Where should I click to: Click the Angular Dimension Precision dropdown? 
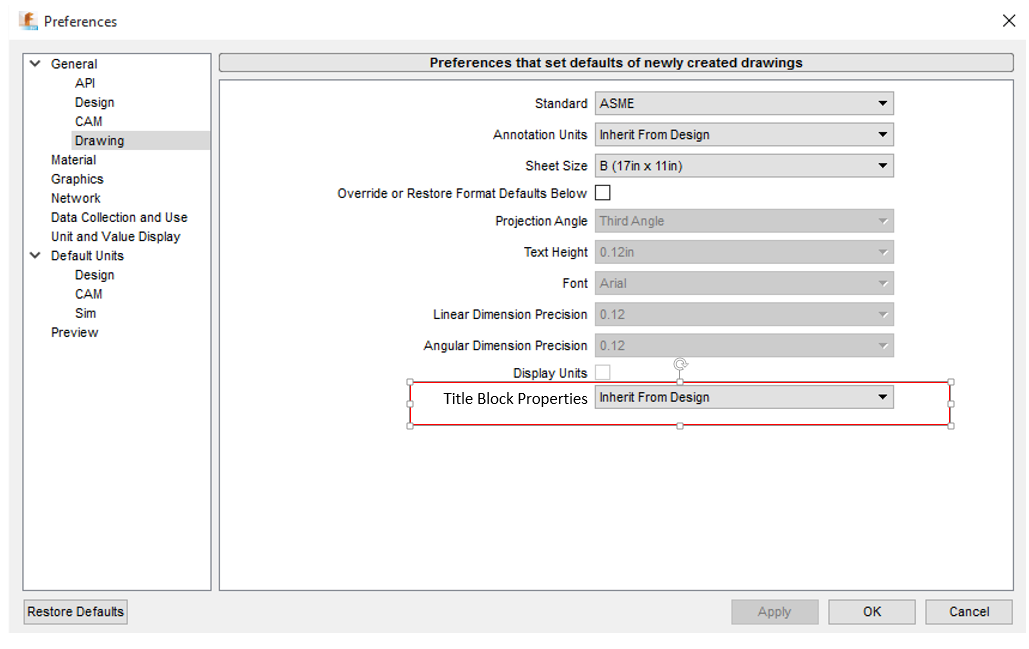pos(744,346)
